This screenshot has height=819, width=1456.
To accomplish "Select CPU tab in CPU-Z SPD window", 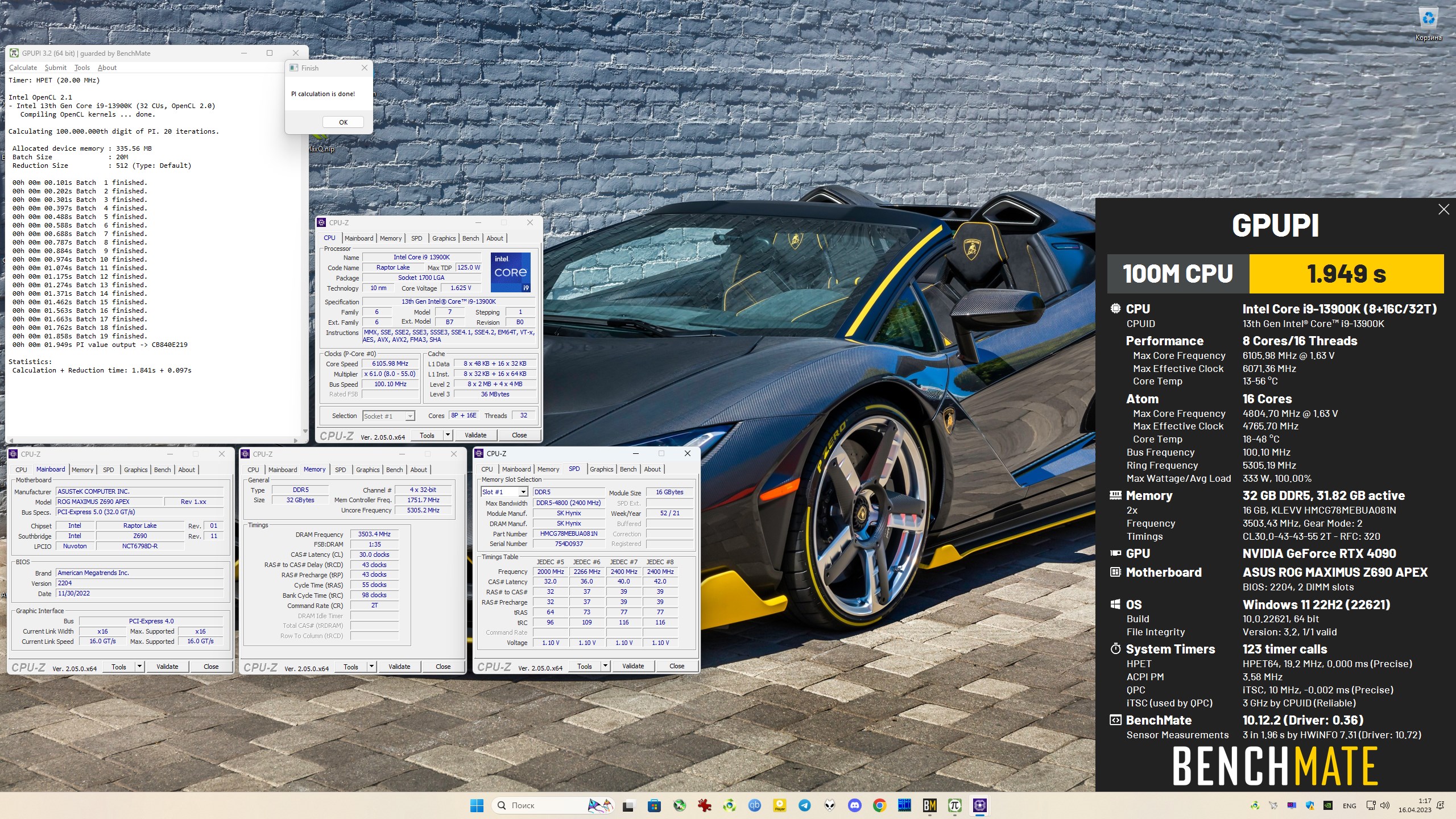I will 487,469.
